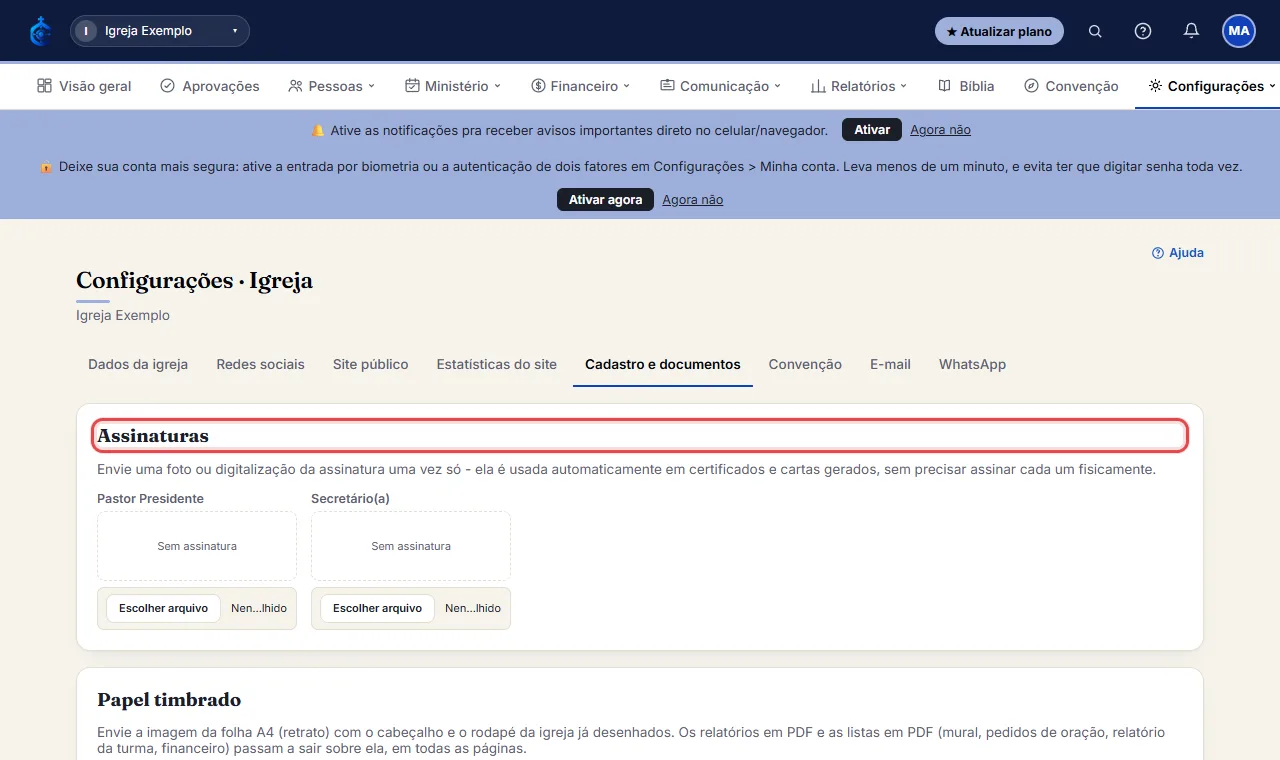This screenshot has width=1280, height=760.
Task: Click the Pessoas people icon
Action: [x=295, y=86]
